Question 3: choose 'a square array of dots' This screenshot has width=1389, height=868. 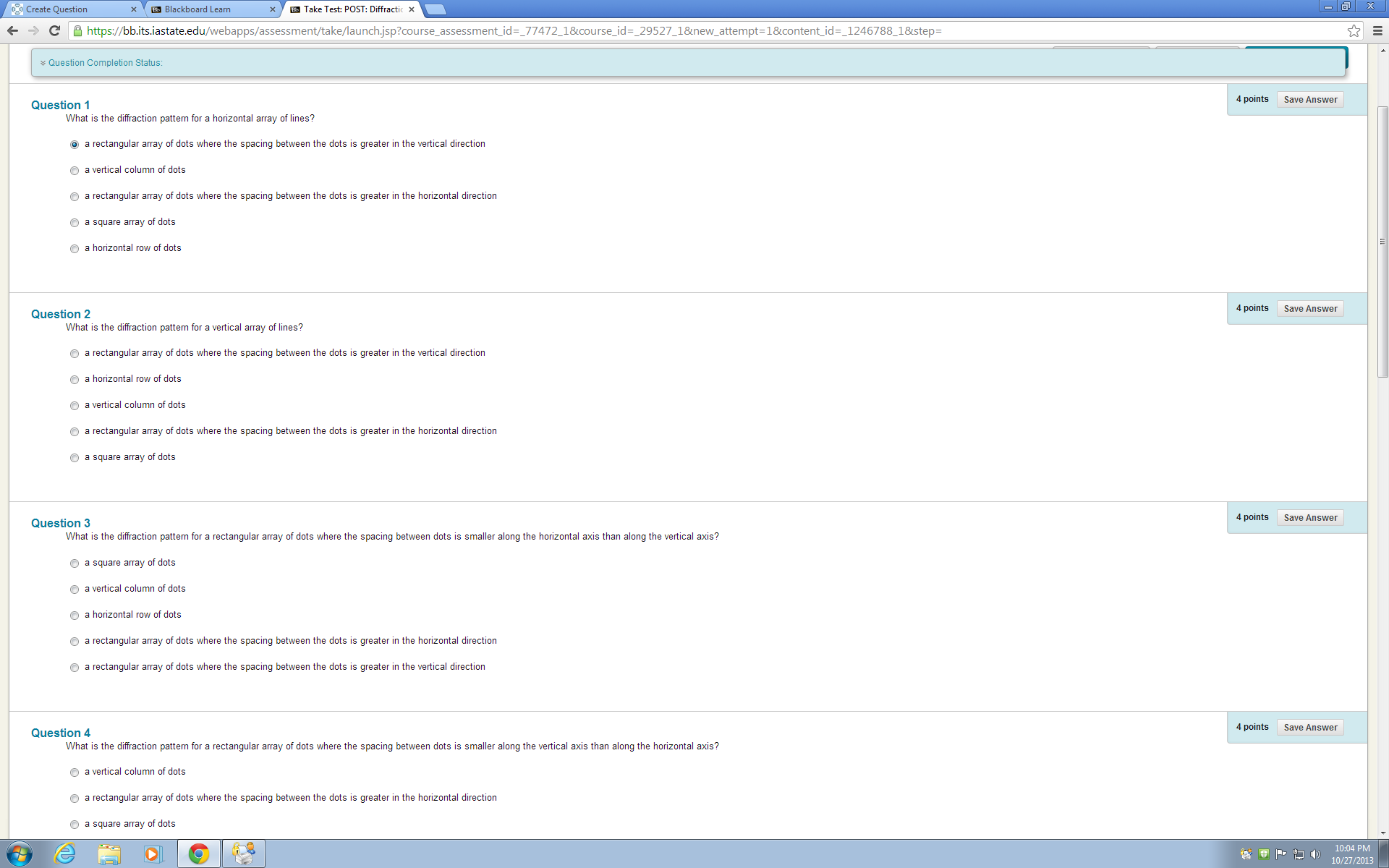coord(75,563)
